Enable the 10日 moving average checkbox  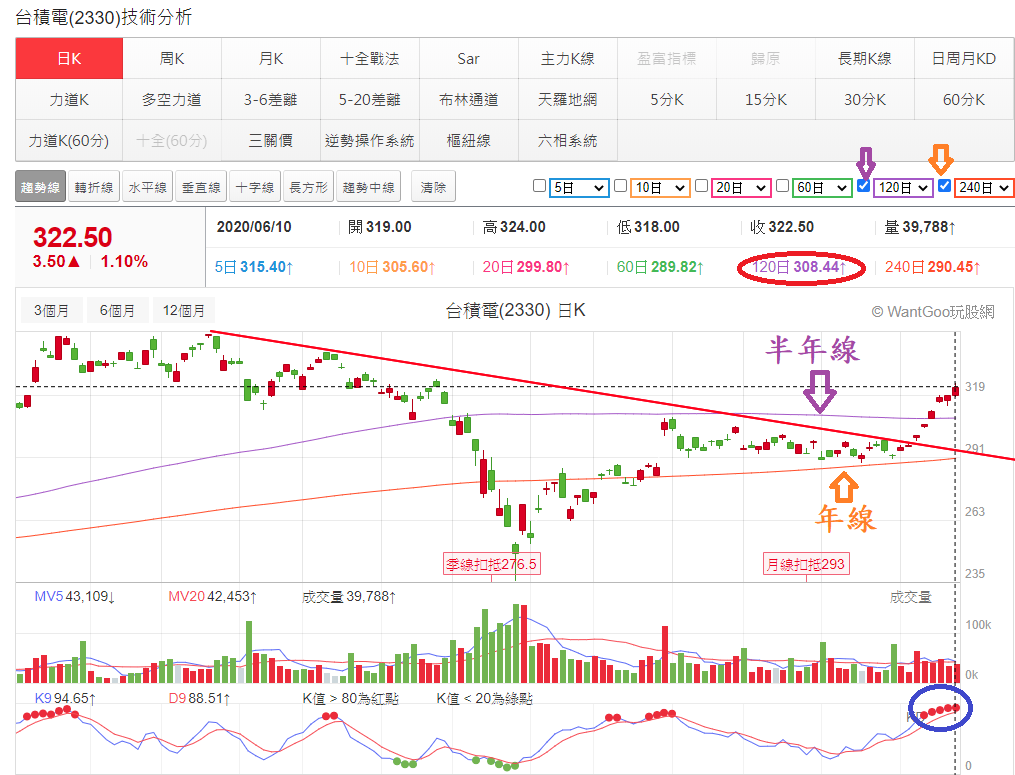[620, 186]
